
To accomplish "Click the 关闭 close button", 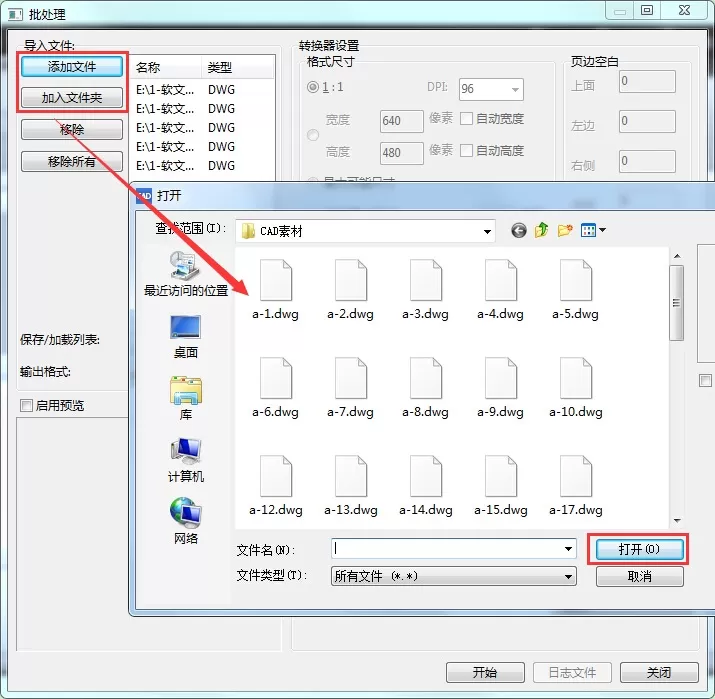I will click(659, 672).
